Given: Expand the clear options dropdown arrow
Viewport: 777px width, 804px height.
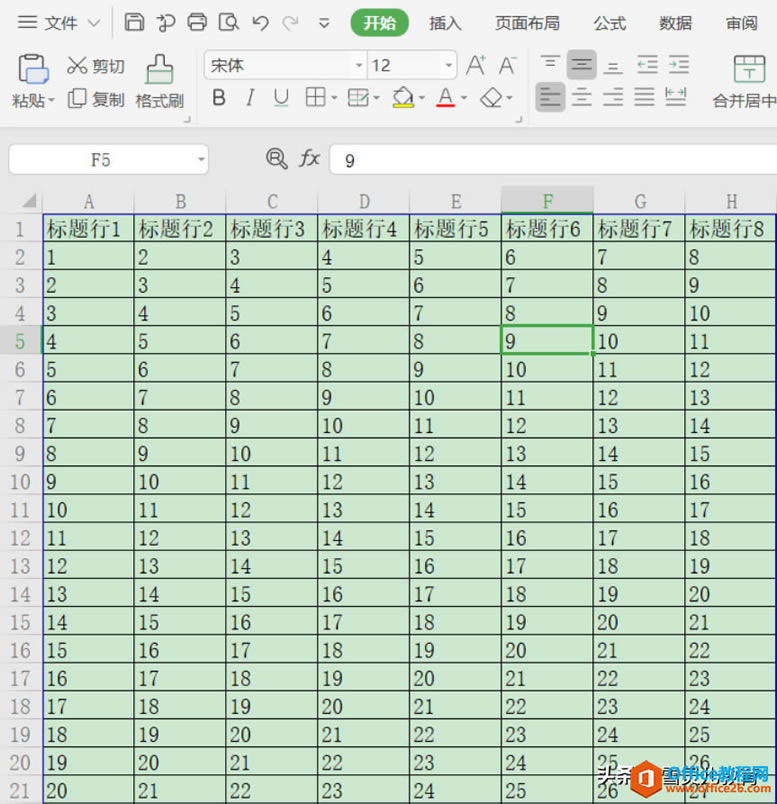Looking at the screenshot, I should (x=509, y=97).
